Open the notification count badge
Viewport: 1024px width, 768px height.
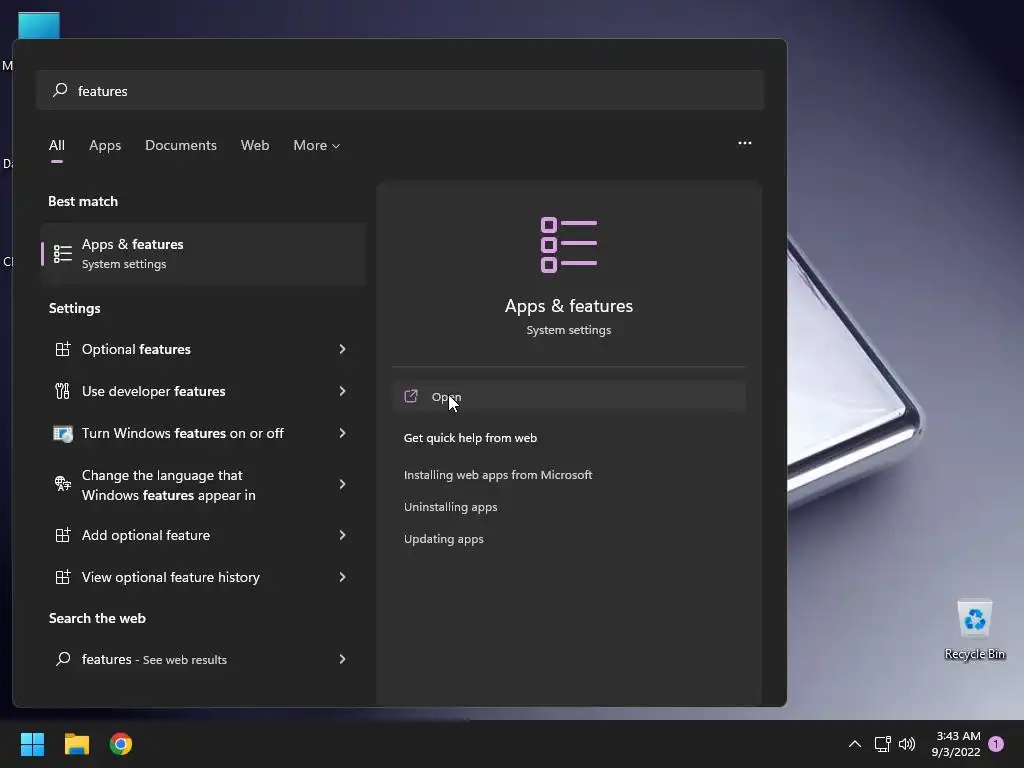point(996,744)
